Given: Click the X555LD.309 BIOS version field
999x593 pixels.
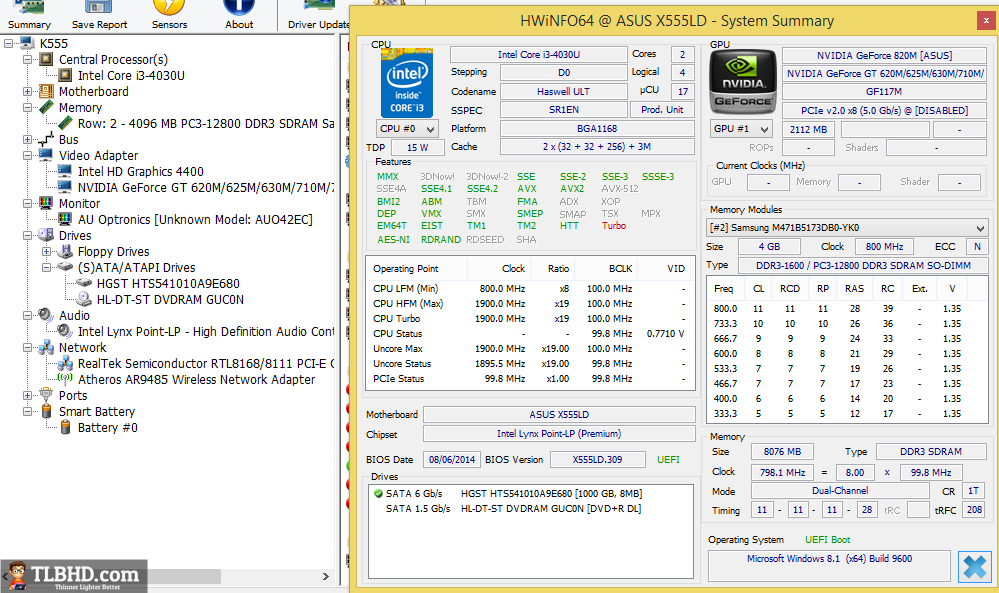Looking at the screenshot, I should [597, 459].
